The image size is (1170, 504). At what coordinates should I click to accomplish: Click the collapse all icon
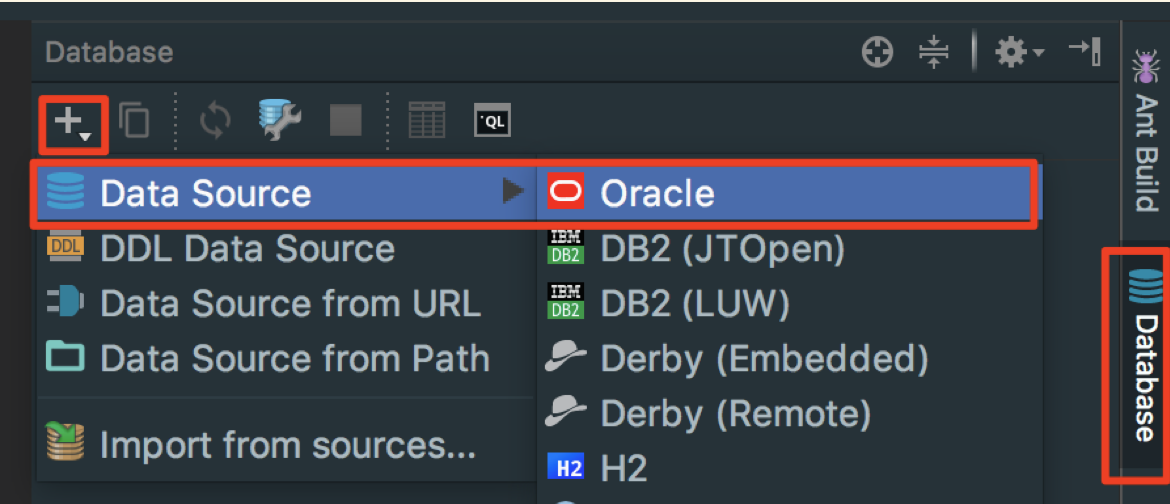tap(933, 53)
